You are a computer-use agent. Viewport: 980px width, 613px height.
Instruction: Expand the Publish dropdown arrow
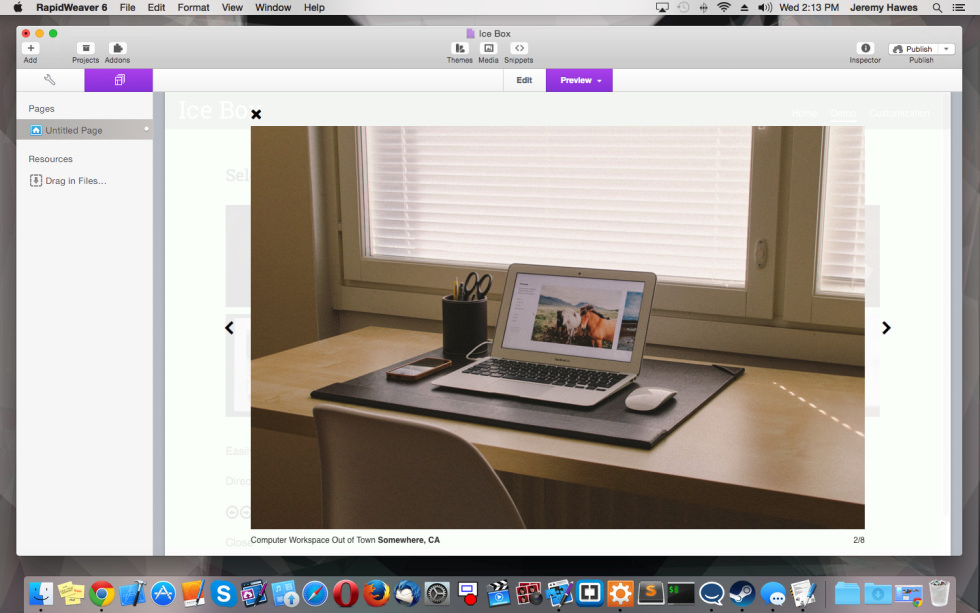pos(946,49)
